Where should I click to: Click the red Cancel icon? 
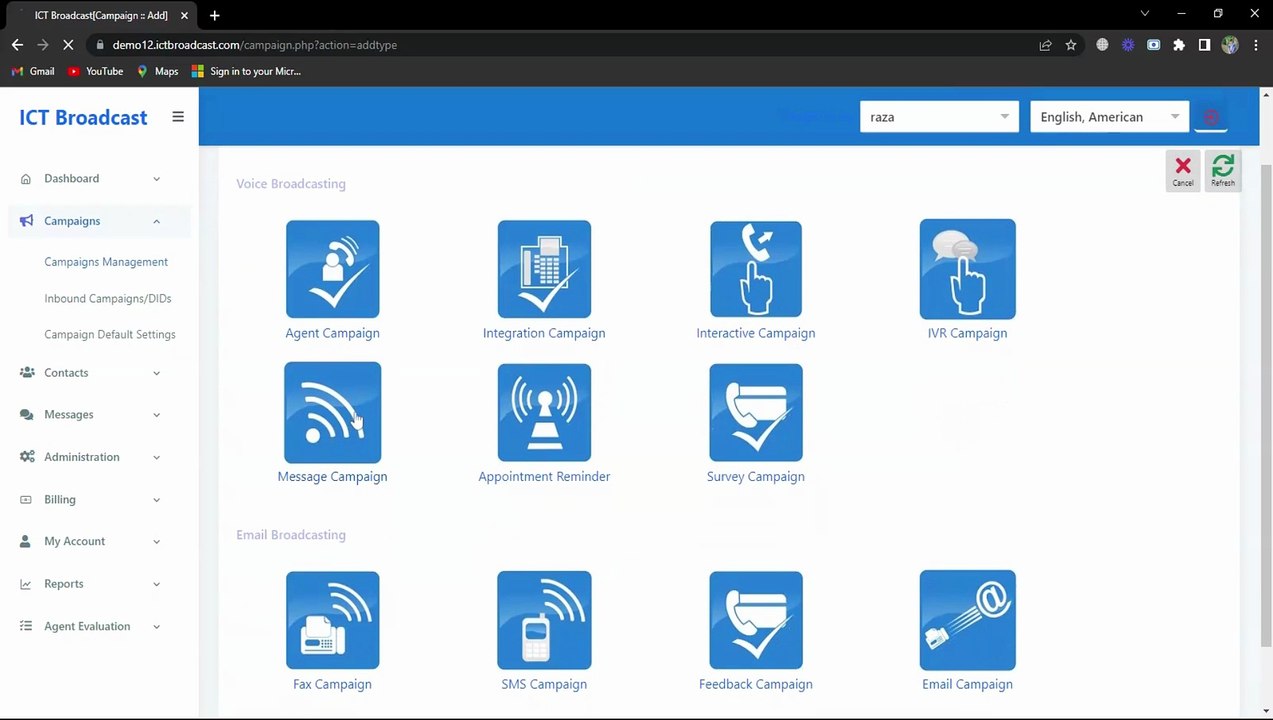tap(1183, 170)
